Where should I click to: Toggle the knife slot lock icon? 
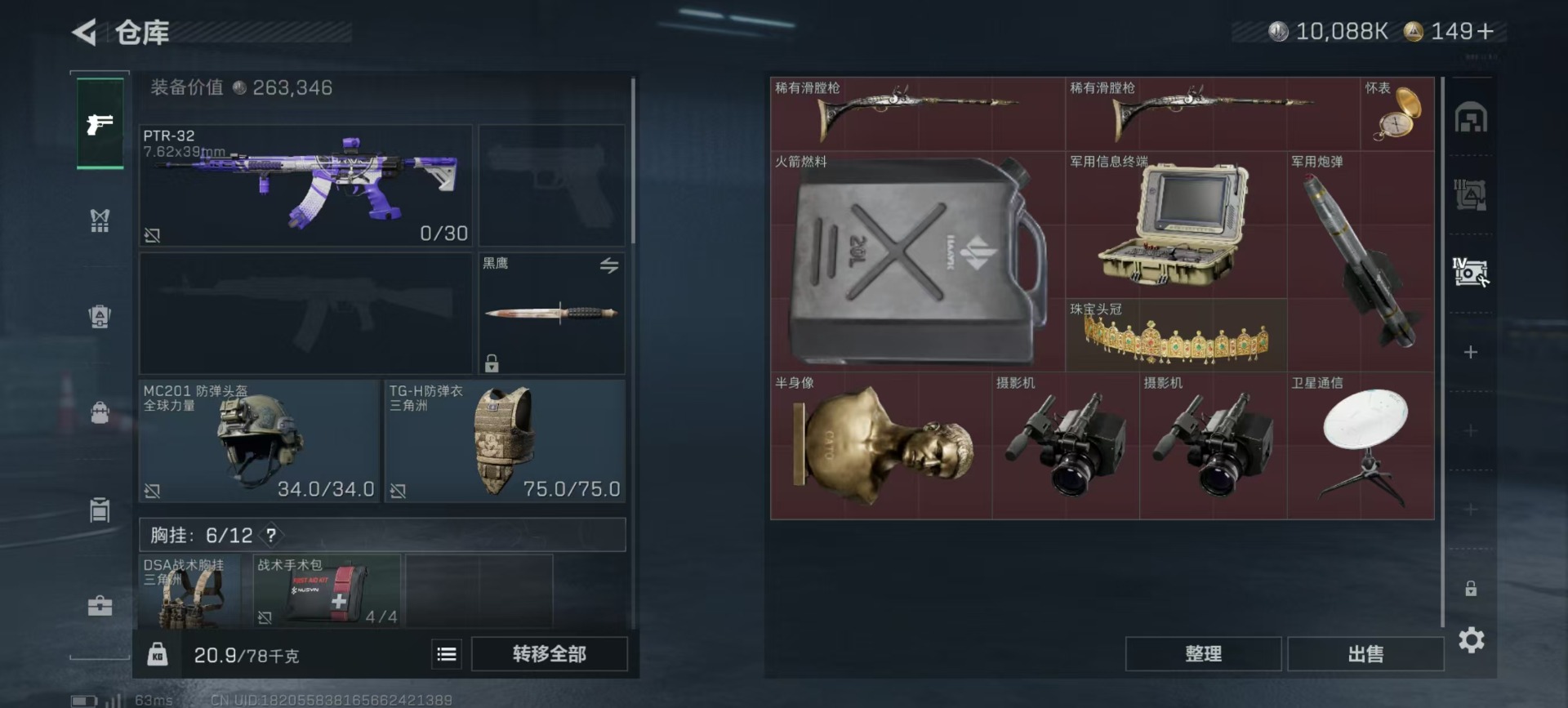492,363
